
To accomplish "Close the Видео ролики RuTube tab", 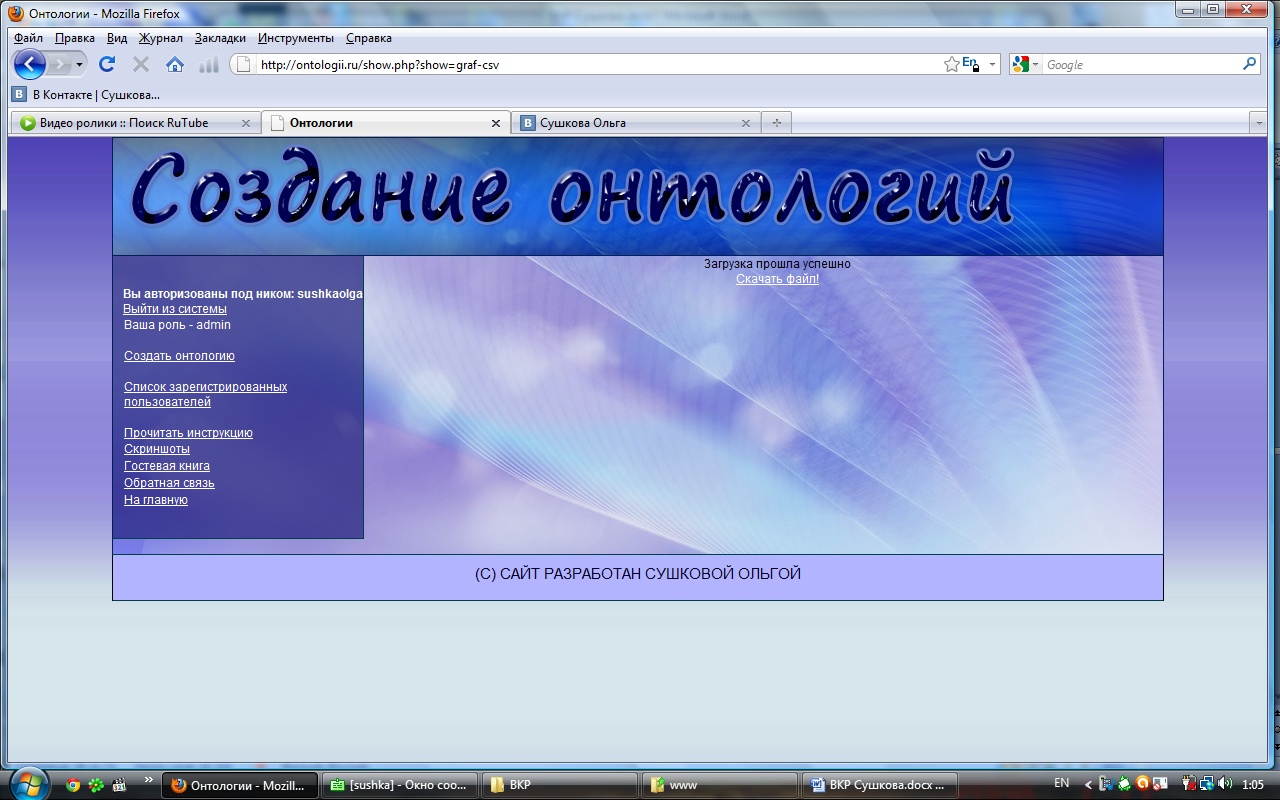I will (x=246, y=123).
